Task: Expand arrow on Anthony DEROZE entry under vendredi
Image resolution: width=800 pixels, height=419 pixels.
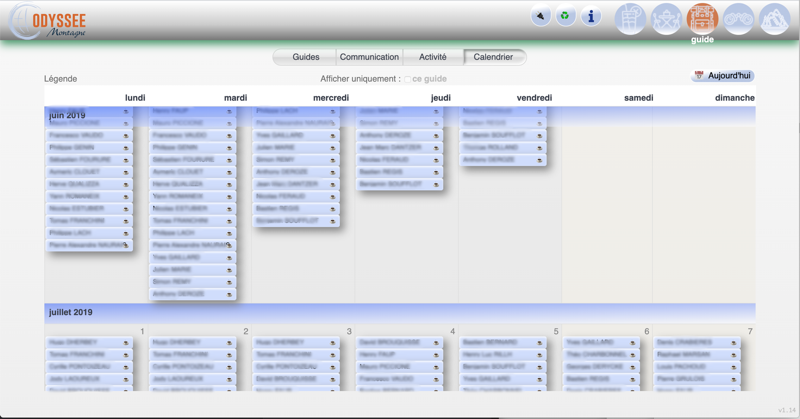Action: [x=540, y=160]
